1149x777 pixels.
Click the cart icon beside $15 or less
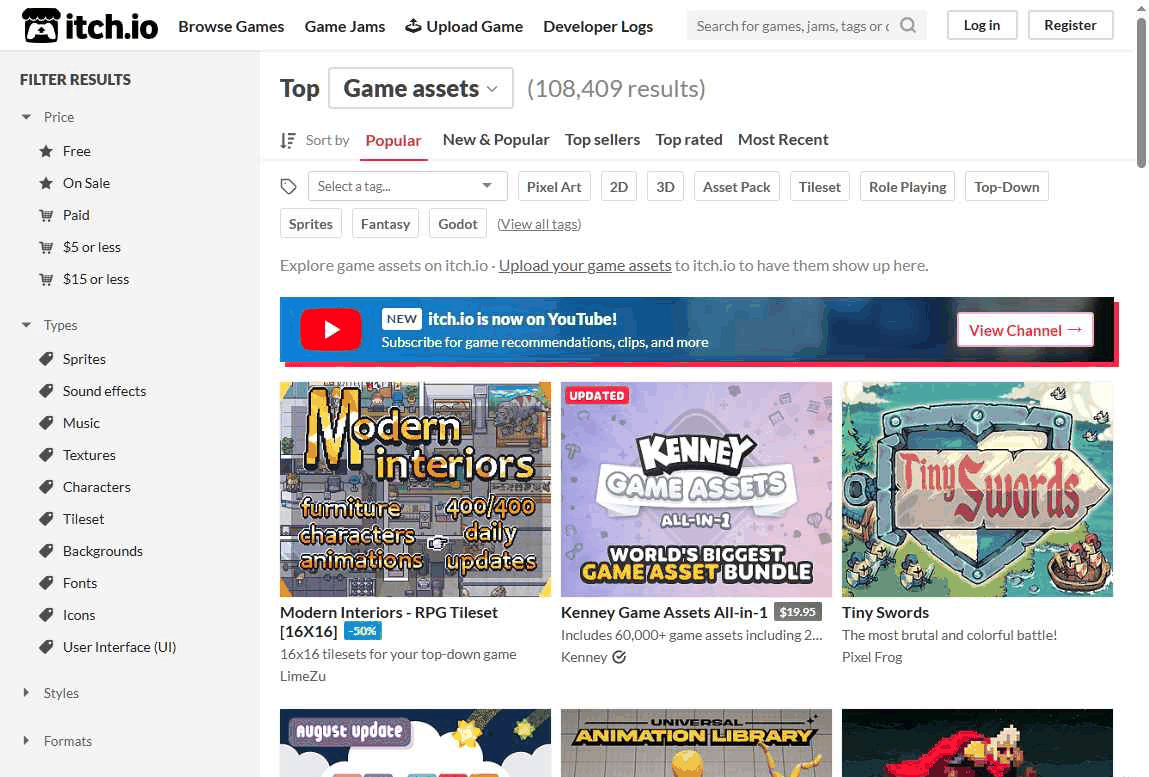(x=46, y=279)
